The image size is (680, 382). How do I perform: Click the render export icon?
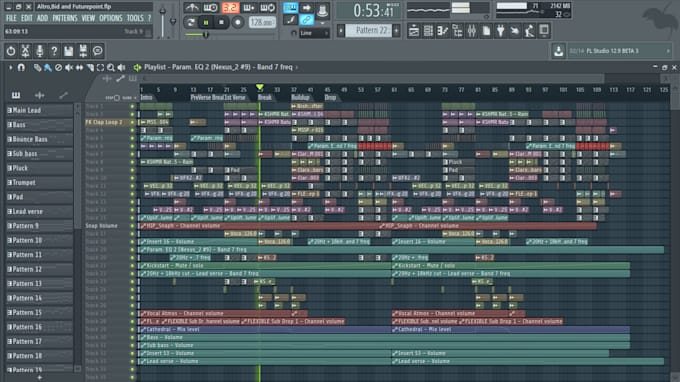[83, 51]
